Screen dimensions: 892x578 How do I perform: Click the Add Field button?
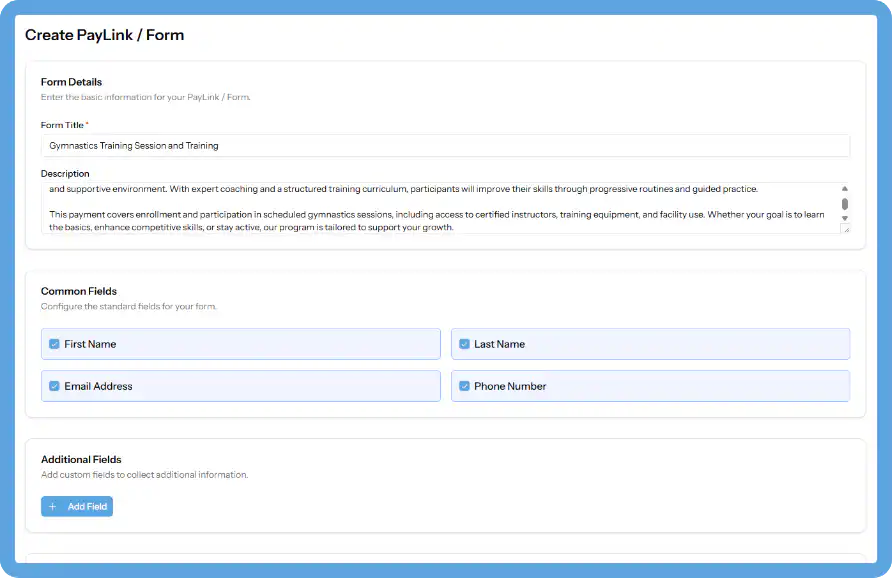point(77,506)
